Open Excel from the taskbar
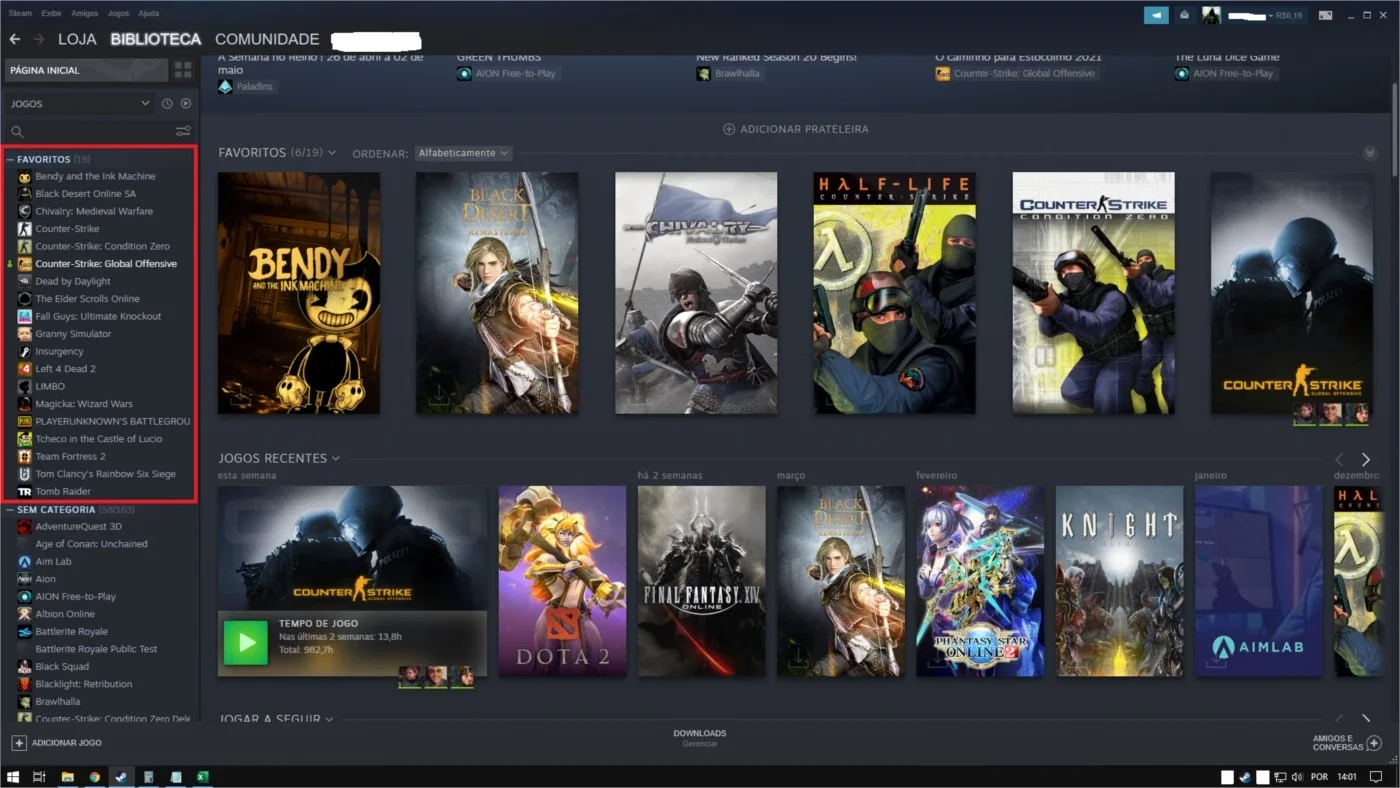The image size is (1400, 788). coord(202,777)
